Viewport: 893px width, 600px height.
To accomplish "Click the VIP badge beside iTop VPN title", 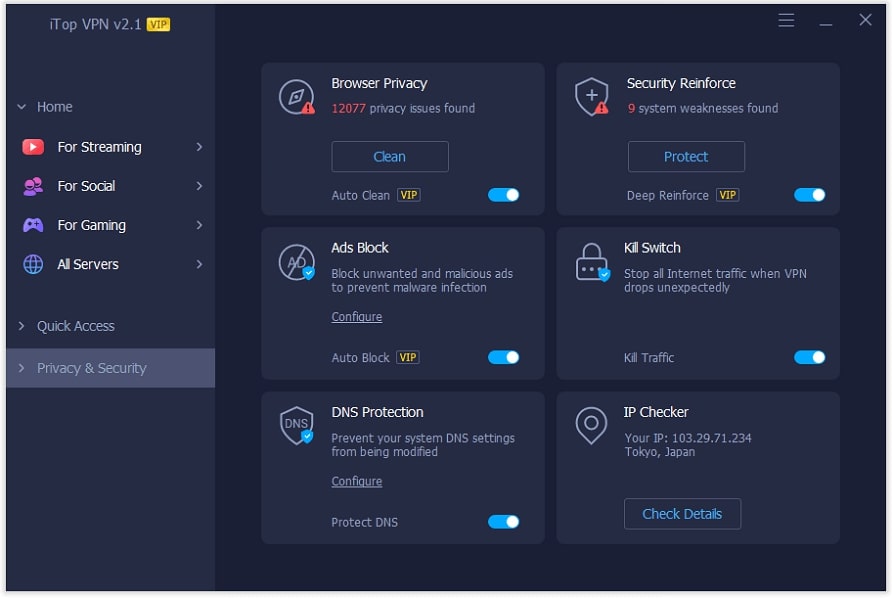I will (x=158, y=24).
